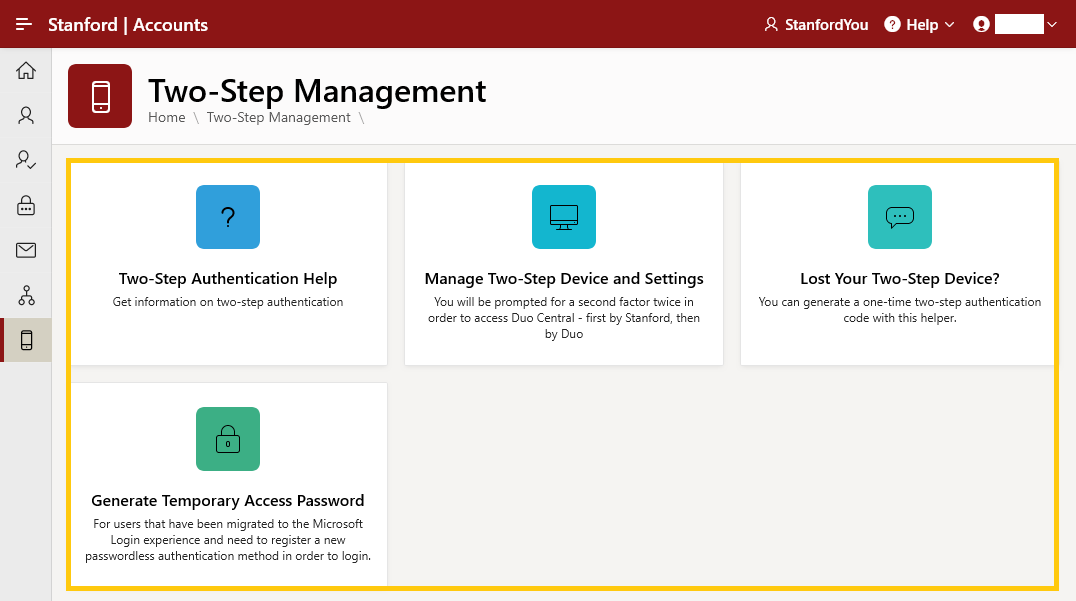Open Manage Two-Step Device and Settings title
Viewport: 1076px width, 601px height.
click(x=564, y=279)
